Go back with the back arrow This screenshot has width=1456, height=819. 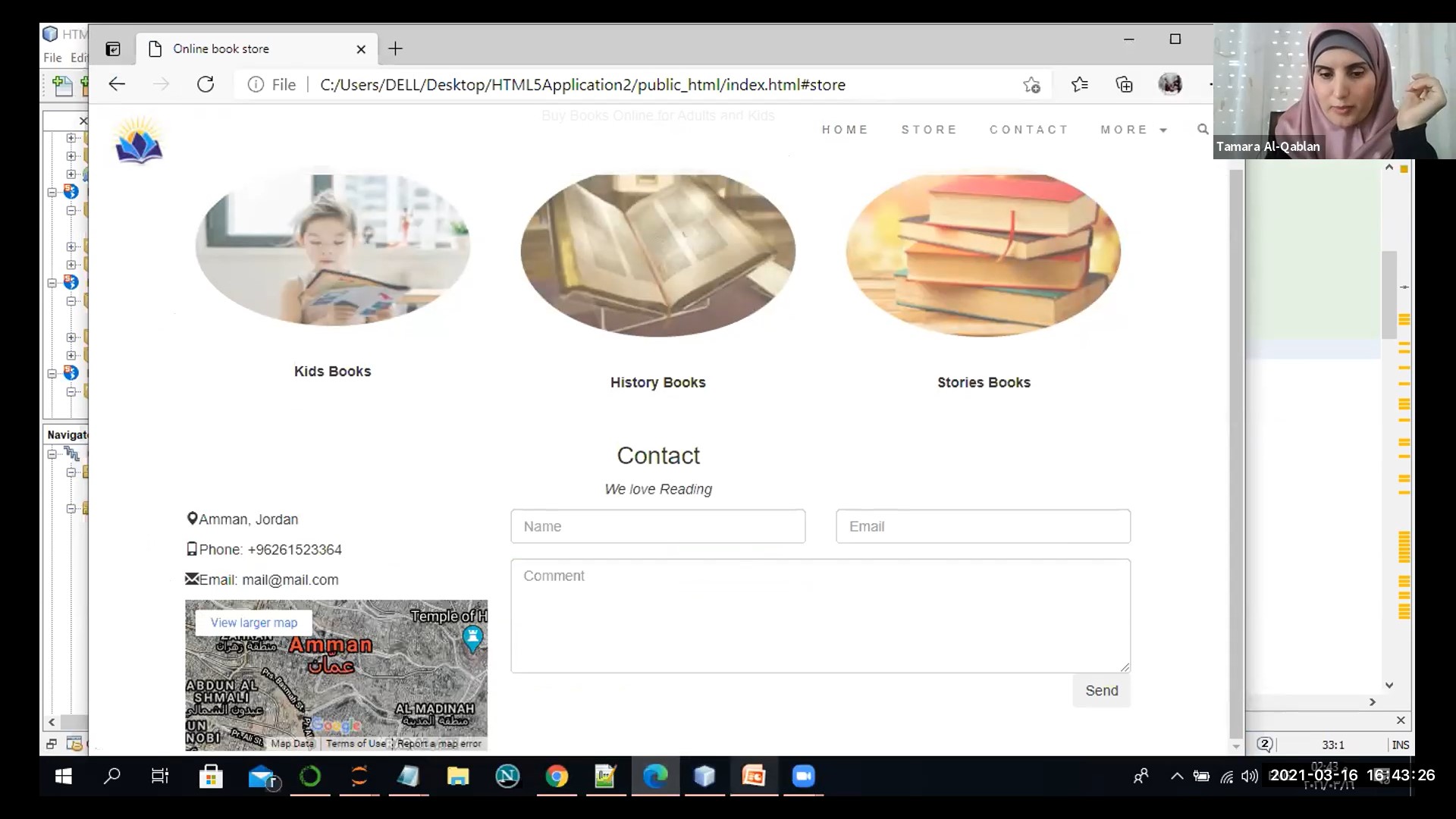pos(117,84)
